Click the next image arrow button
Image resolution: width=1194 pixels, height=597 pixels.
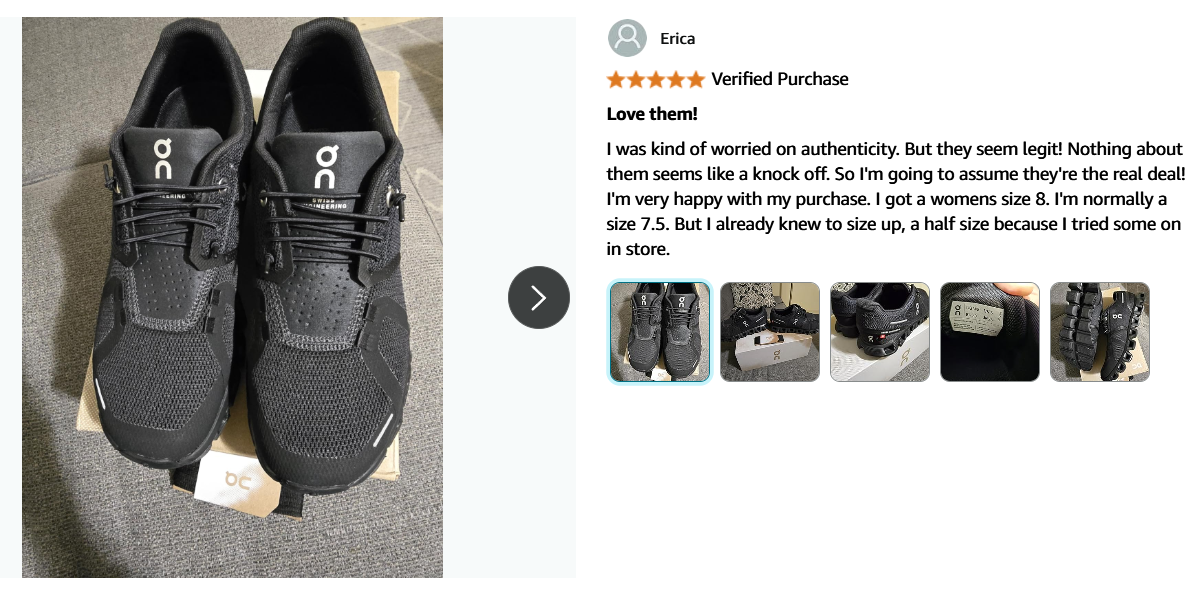pos(538,297)
